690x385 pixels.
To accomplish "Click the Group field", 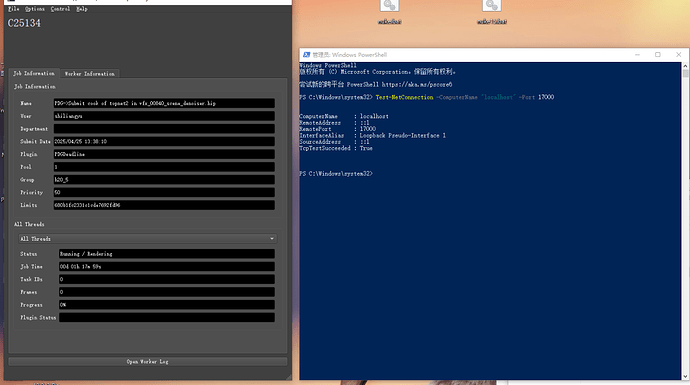I will click(x=164, y=180).
